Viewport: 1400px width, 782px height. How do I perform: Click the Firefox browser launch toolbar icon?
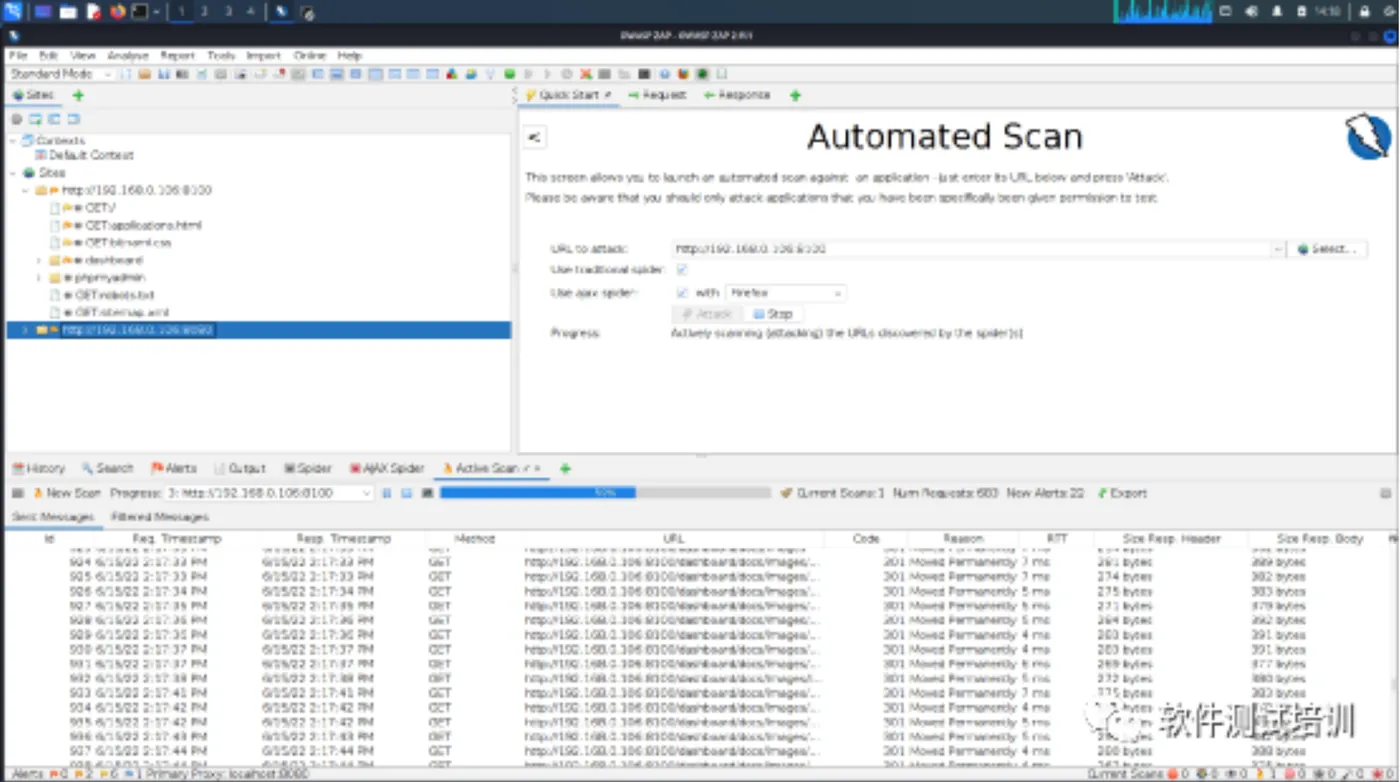point(683,74)
